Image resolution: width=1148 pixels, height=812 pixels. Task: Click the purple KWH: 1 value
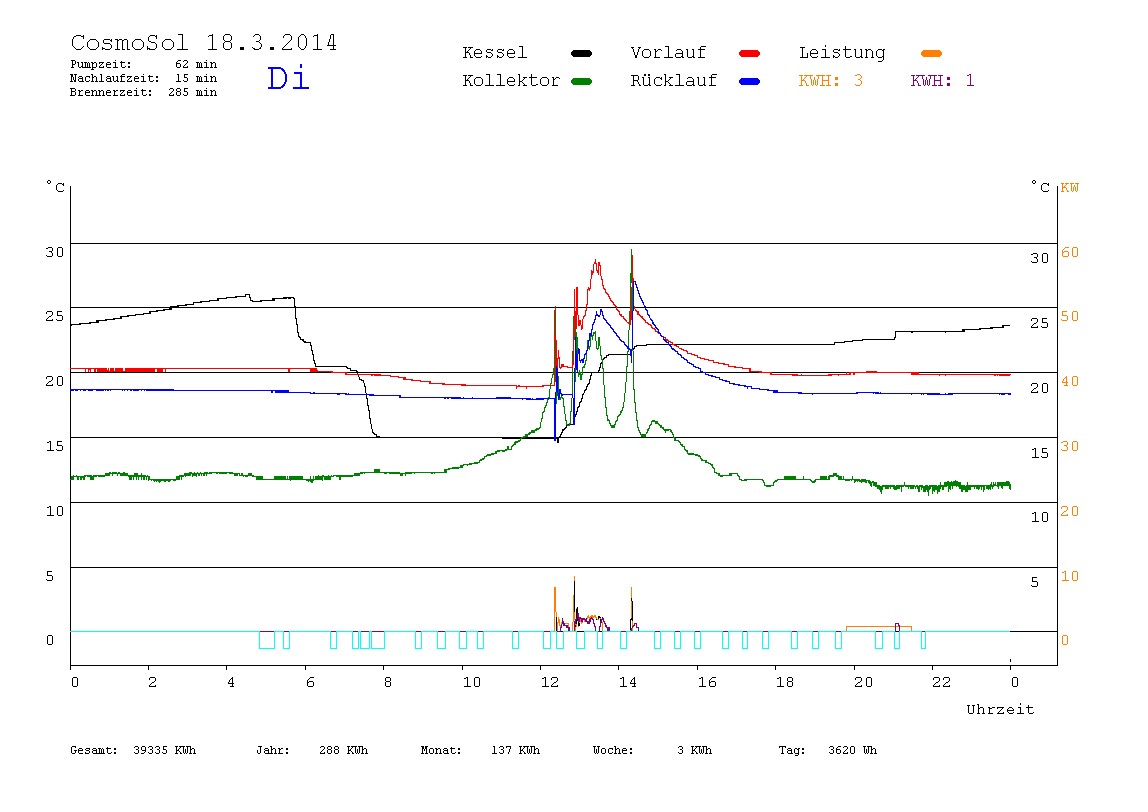click(x=942, y=81)
